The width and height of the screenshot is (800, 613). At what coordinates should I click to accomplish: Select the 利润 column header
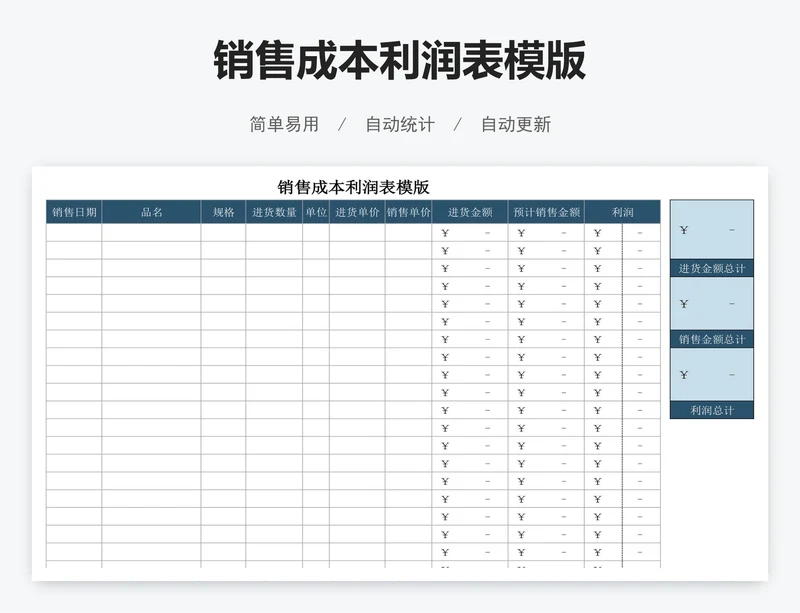(622, 212)
